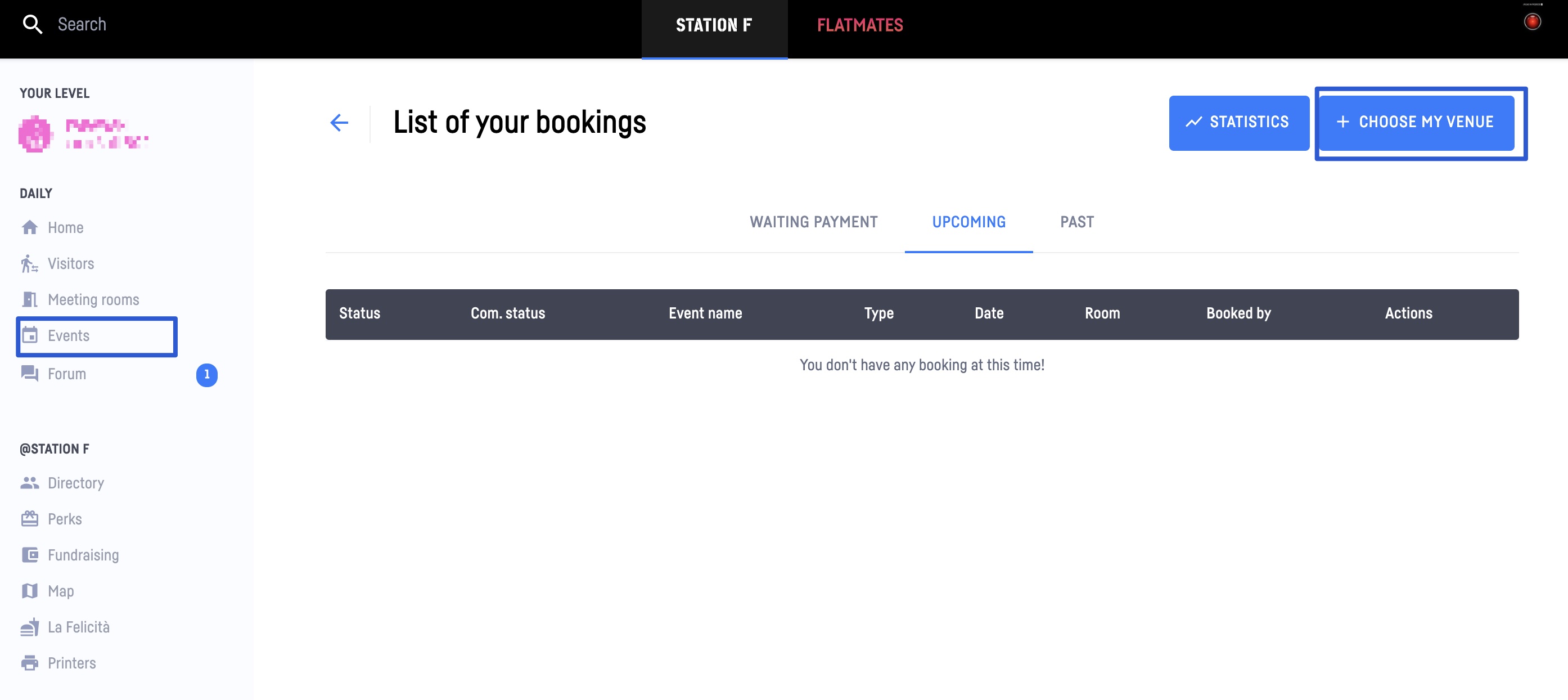Open Home from the sidebar house icon
Viewport: 1568px width, 700px height.
[29, 227]
